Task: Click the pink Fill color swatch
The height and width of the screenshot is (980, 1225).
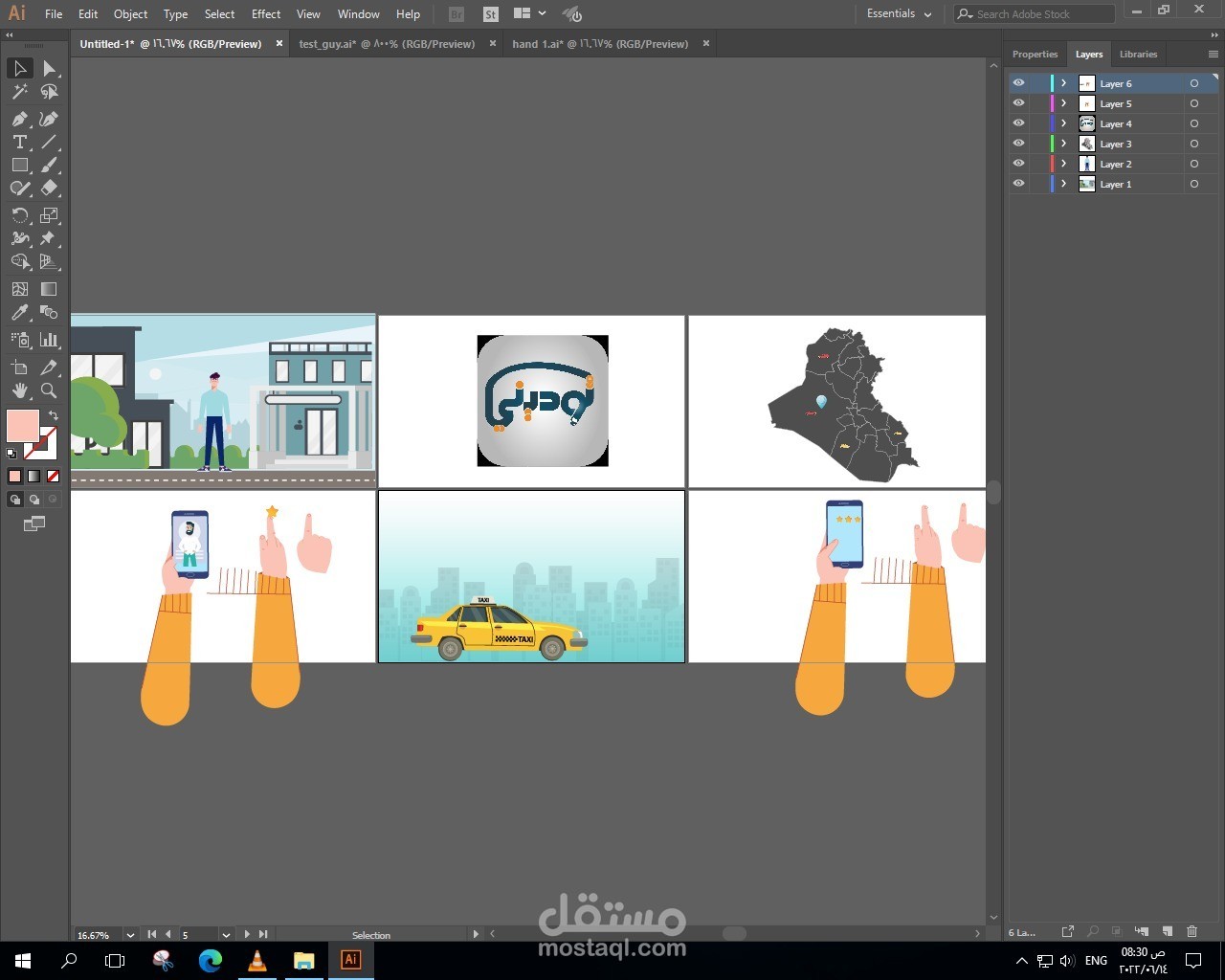Action: [22, 425]
